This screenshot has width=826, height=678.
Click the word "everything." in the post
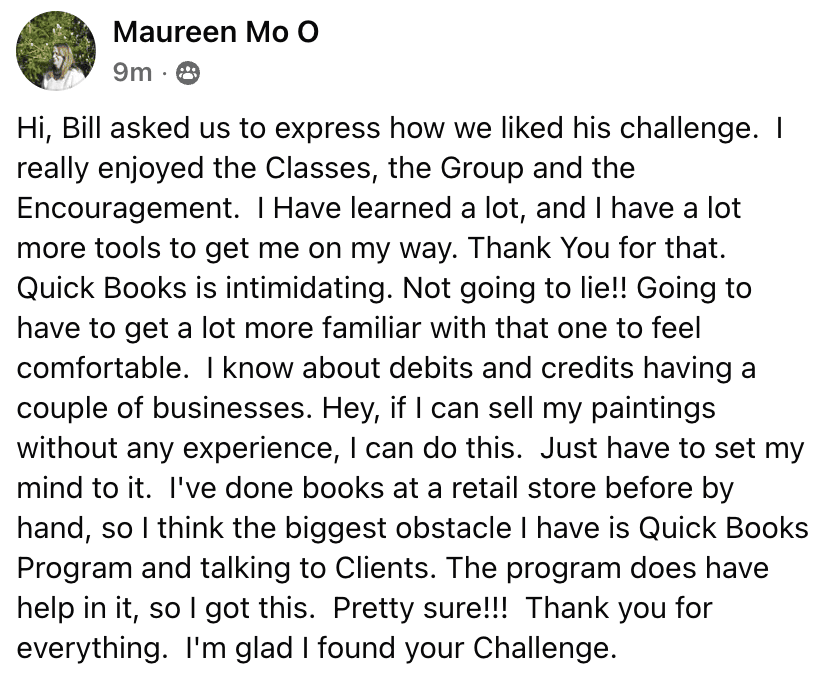85,649
